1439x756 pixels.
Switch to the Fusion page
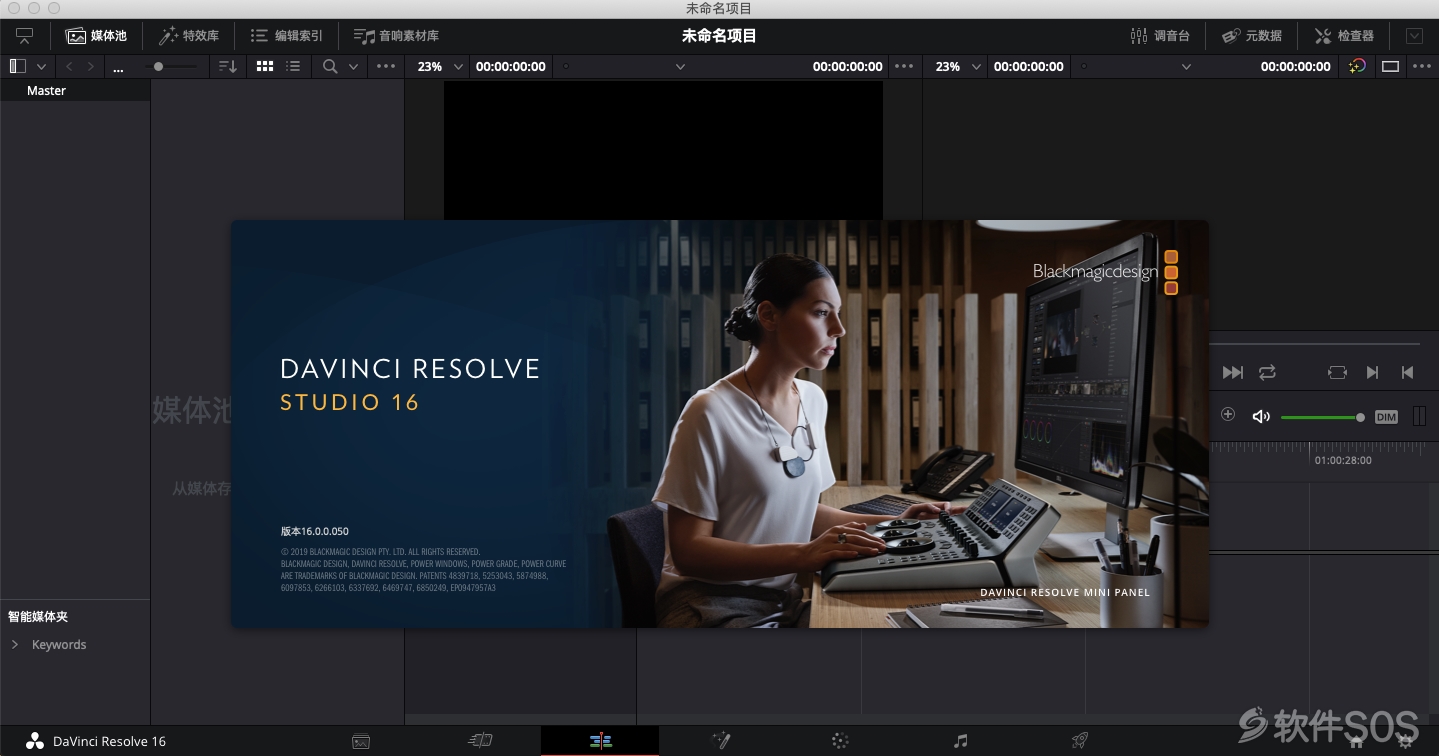(720, 741)
